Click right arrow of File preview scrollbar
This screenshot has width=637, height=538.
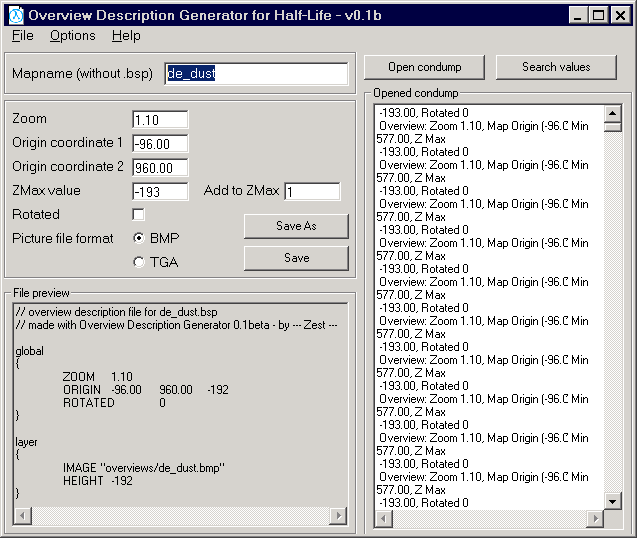click(338, 516)
